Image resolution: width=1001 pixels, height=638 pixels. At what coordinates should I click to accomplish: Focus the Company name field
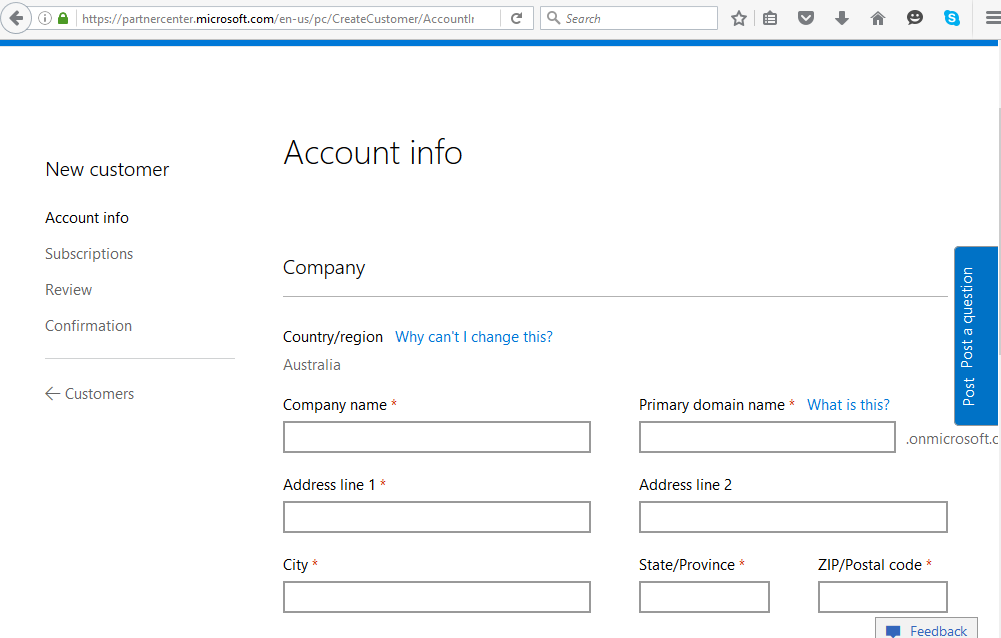(437, 437)
